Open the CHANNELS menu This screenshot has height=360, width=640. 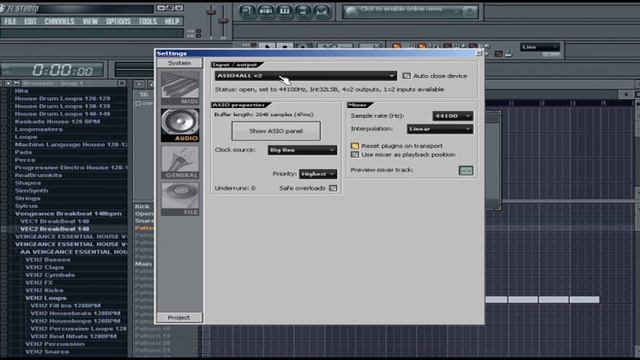(x=60, y=21)
